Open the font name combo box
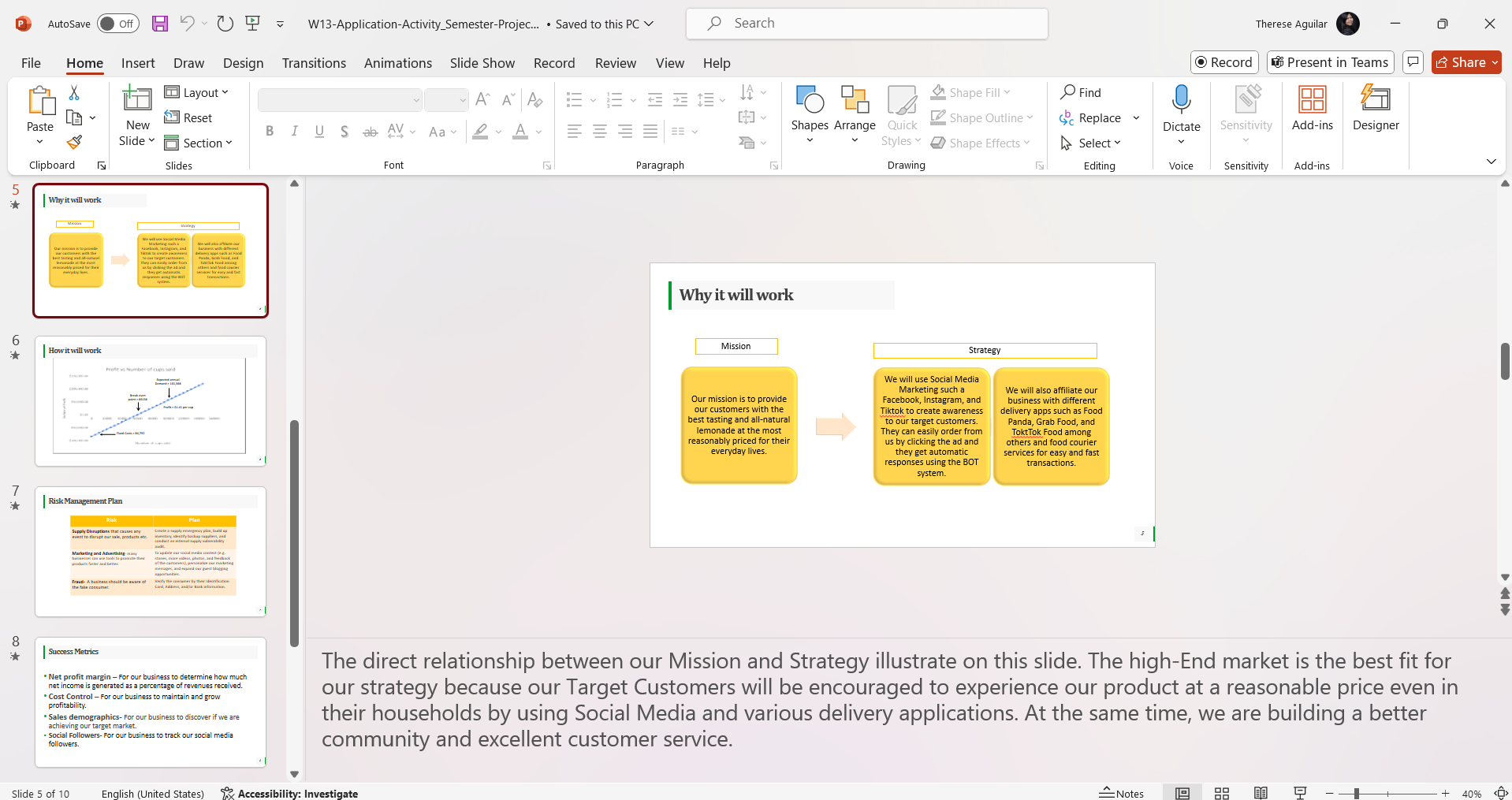 pyautogui.click(x=341, y=100)
